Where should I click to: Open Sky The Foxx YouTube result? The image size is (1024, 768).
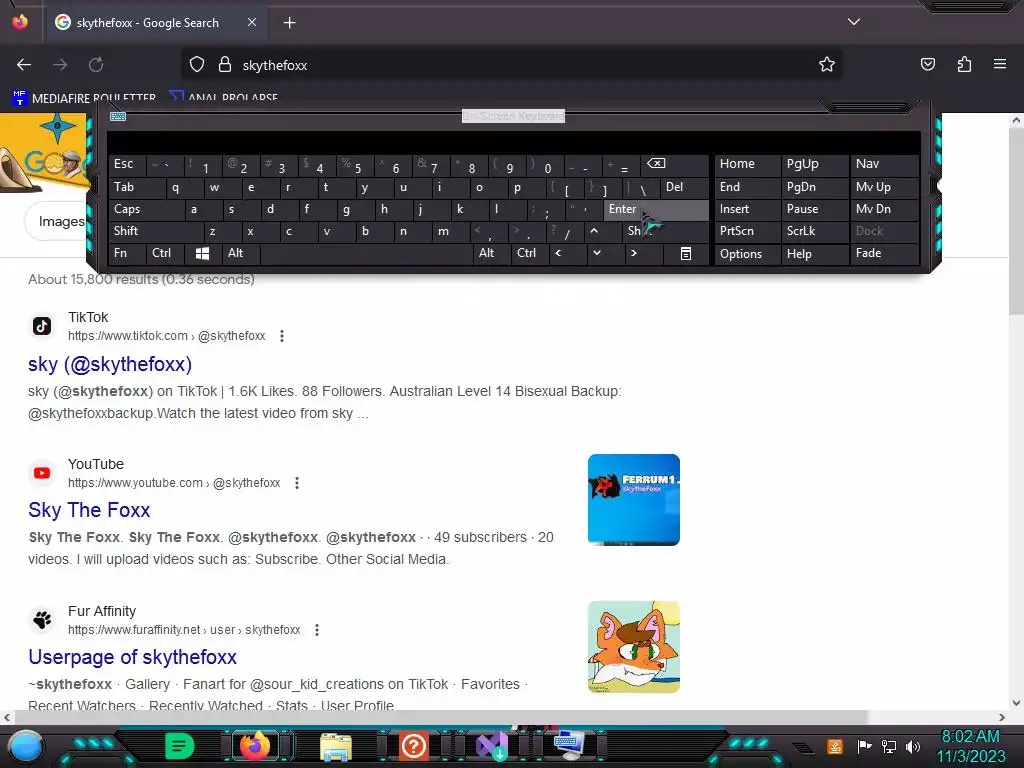click(89, 510)
